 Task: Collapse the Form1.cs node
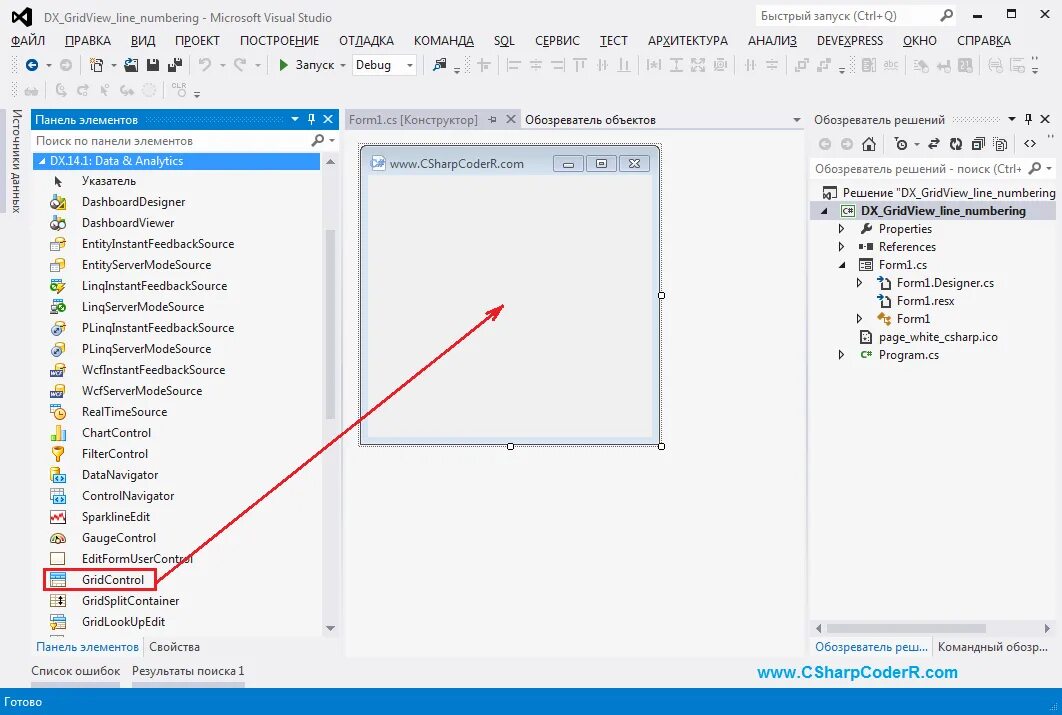coord(842,265)
